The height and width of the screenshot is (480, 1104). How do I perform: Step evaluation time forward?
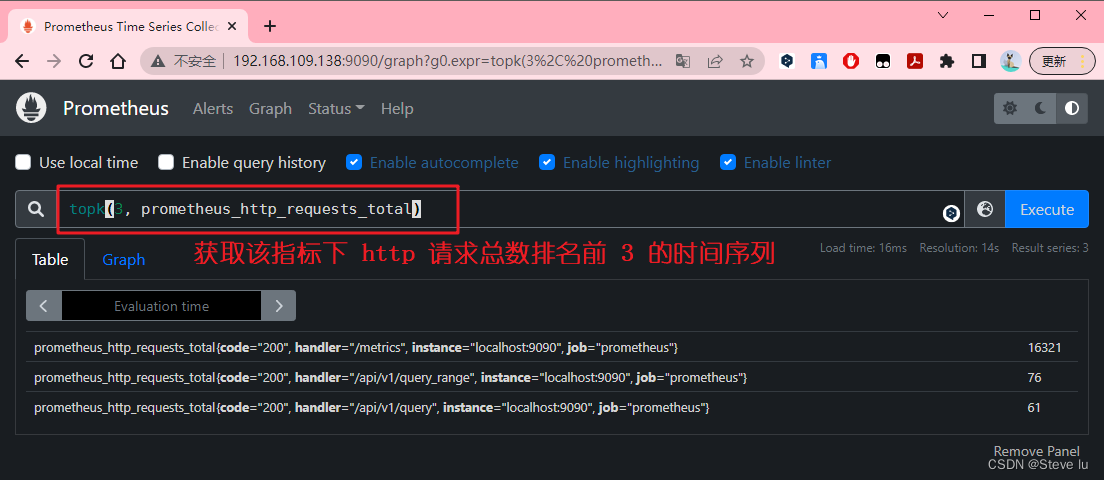(279, 306)
